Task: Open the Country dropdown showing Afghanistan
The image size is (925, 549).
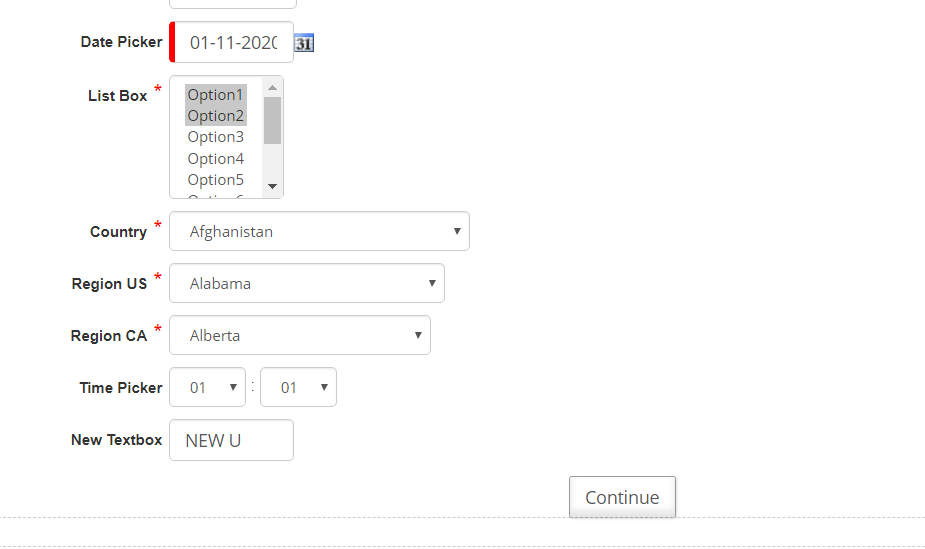Action: pyautogui.click(x=319, y=231)
